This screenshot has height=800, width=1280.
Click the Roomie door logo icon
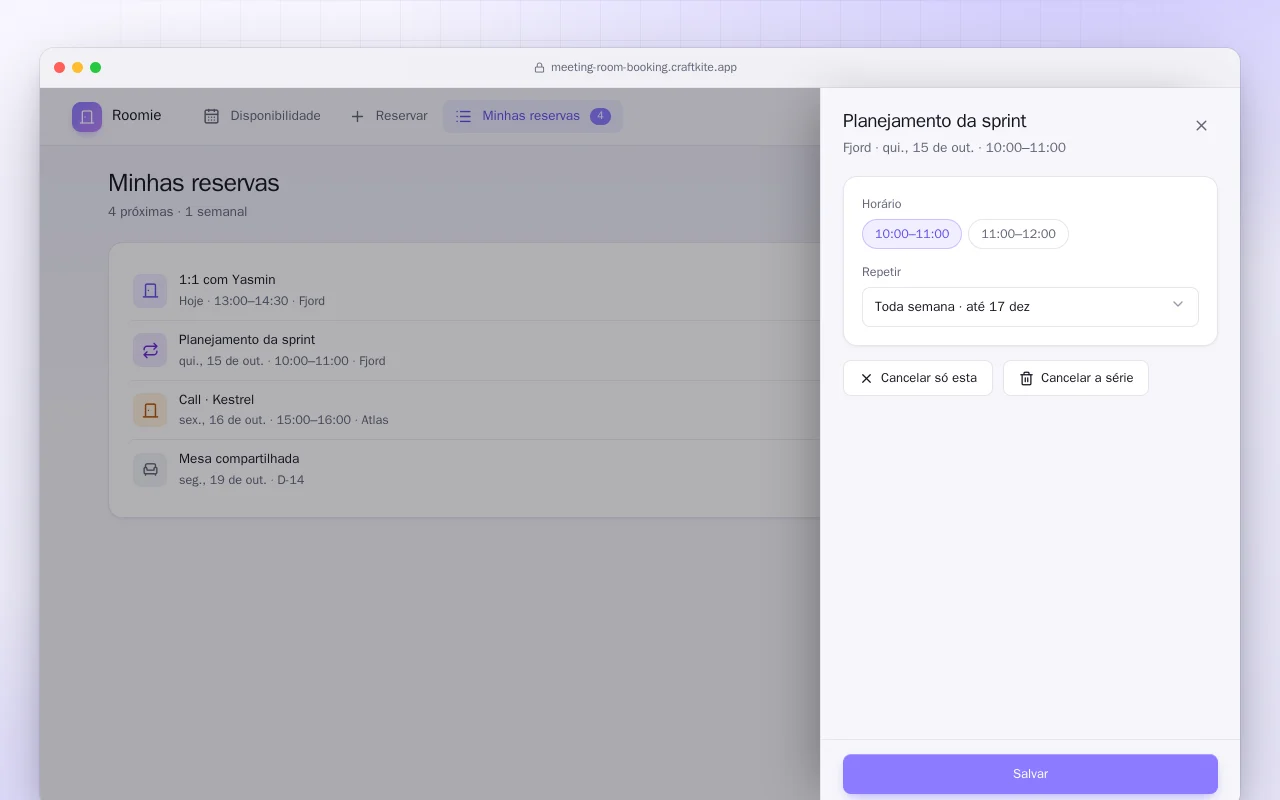click(87, 117)
